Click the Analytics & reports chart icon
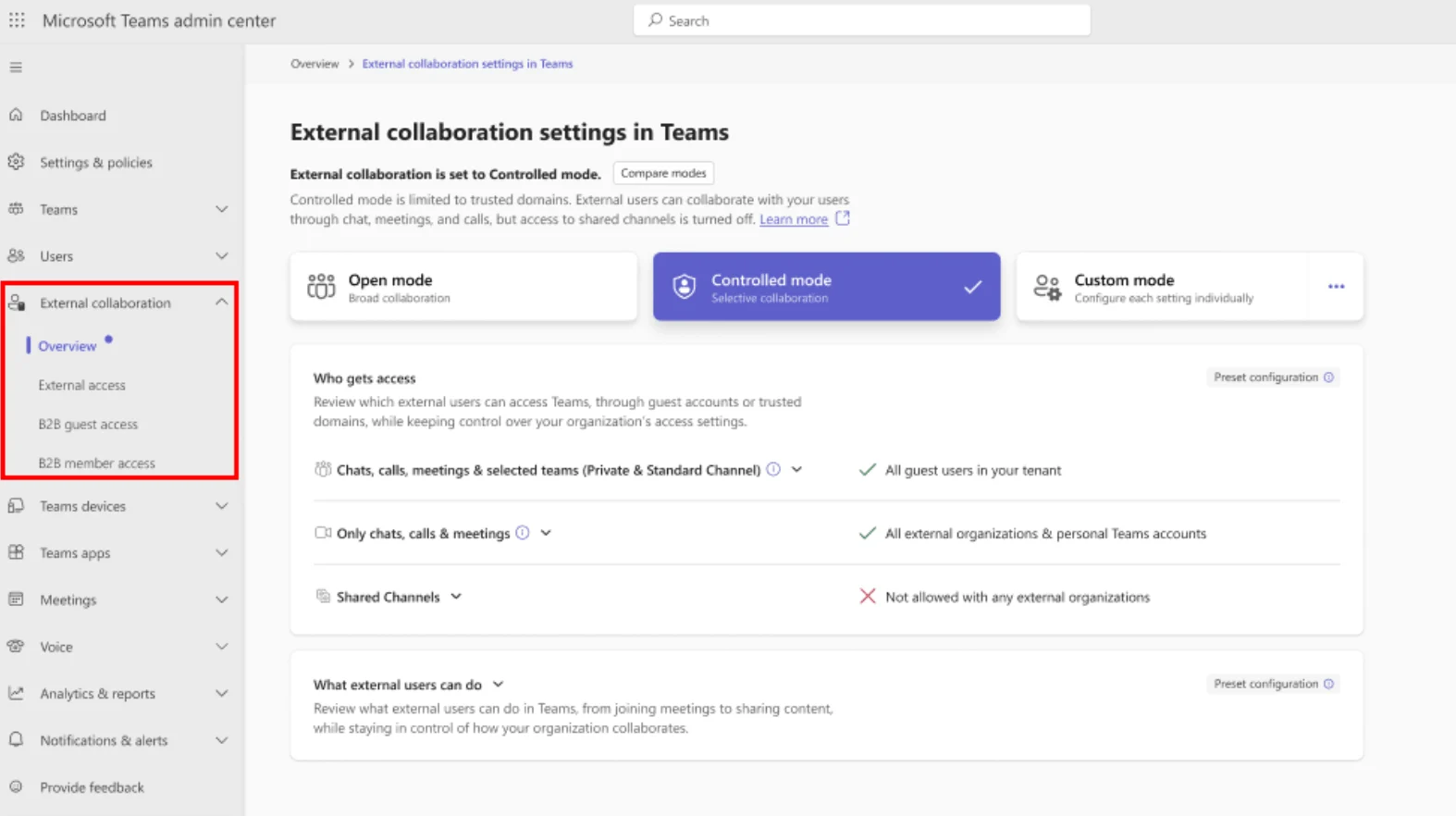The width and height of the screenshot is (1456, 816). pyautogui.click(x=16, y=693)
